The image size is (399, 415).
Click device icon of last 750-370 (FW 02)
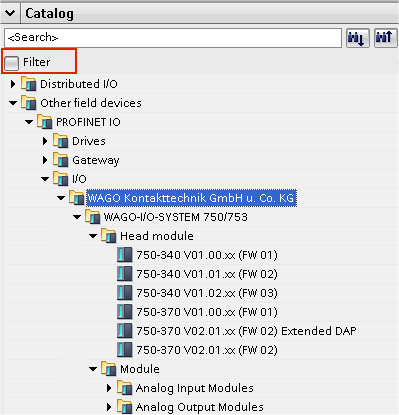(x=125, y=350)
